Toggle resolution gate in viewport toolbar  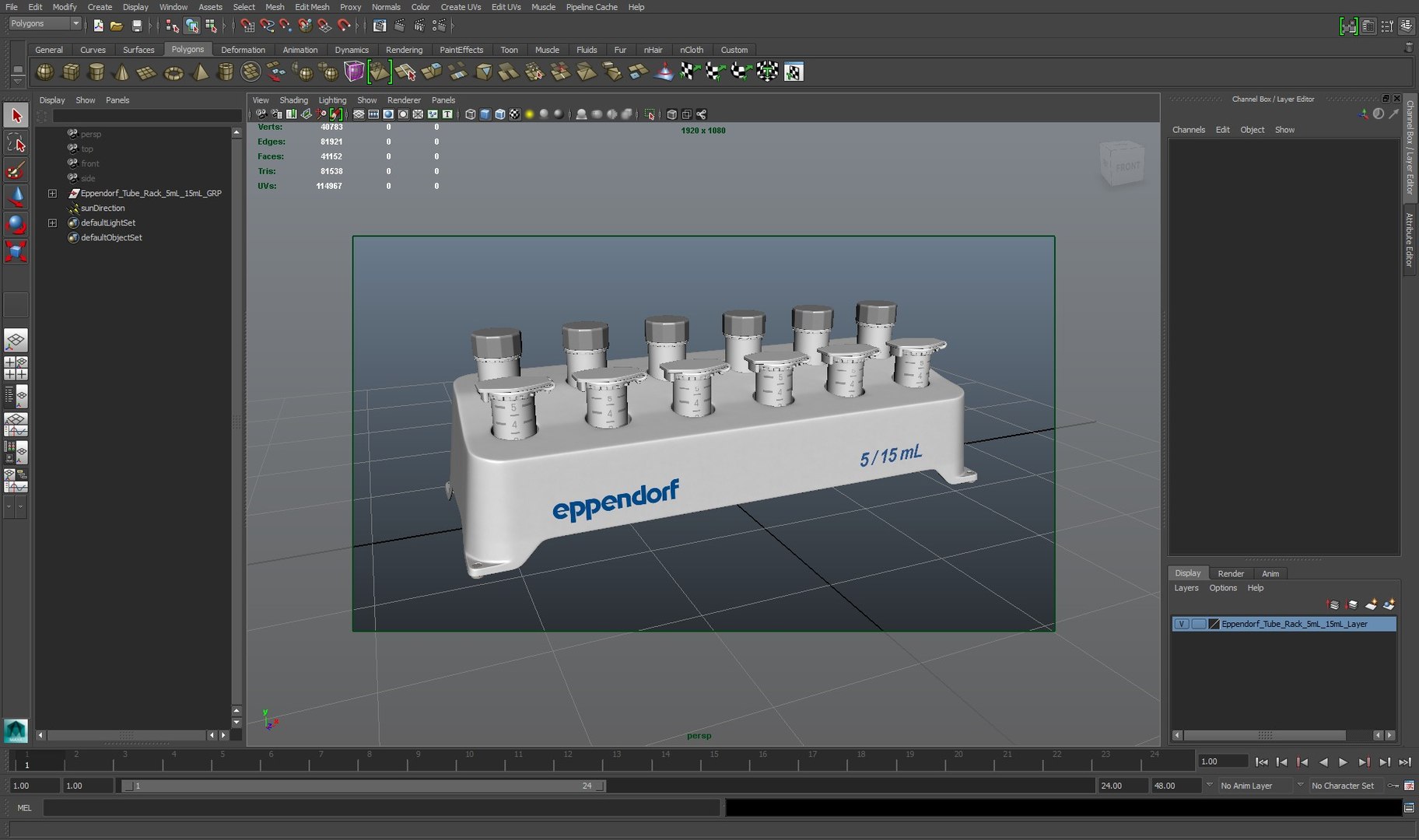388,114
